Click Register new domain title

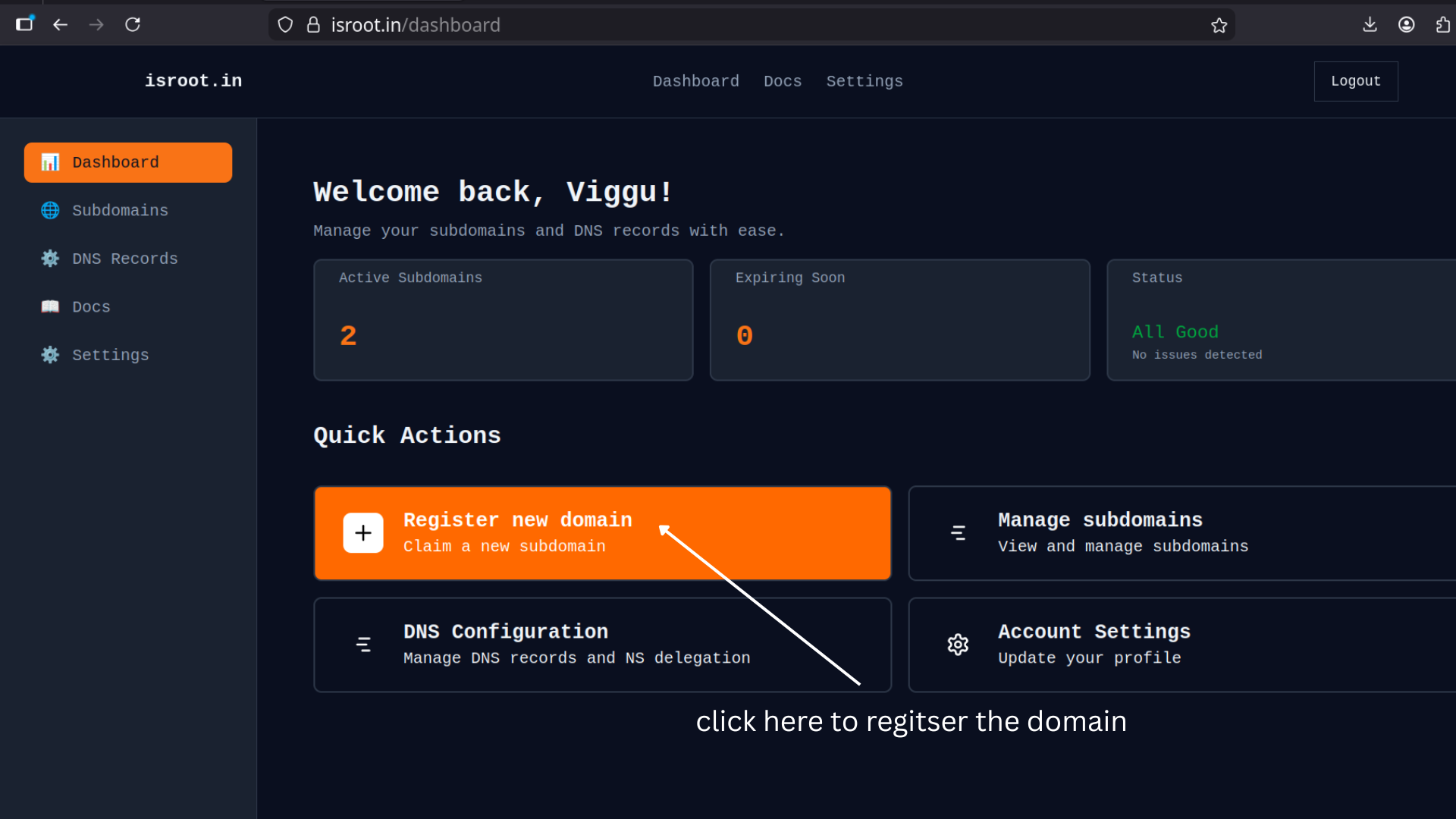[x=518, y=520]
